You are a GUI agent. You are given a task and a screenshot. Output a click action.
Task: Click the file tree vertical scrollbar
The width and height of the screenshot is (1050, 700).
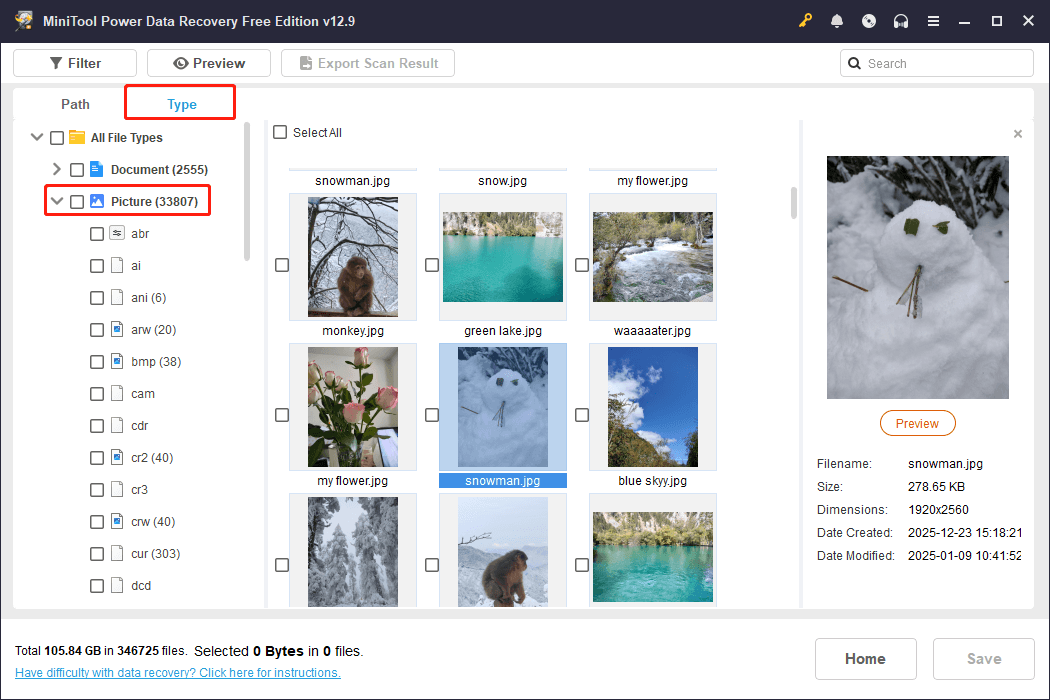click(246, 191)
